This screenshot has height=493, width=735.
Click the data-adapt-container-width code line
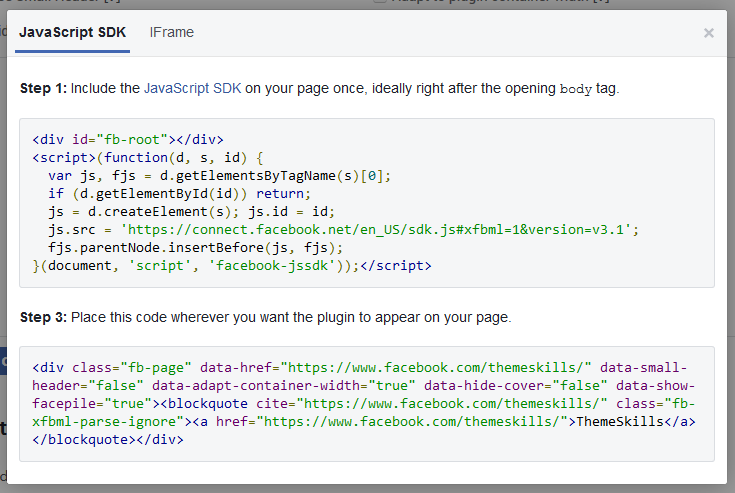pos(364,386)
